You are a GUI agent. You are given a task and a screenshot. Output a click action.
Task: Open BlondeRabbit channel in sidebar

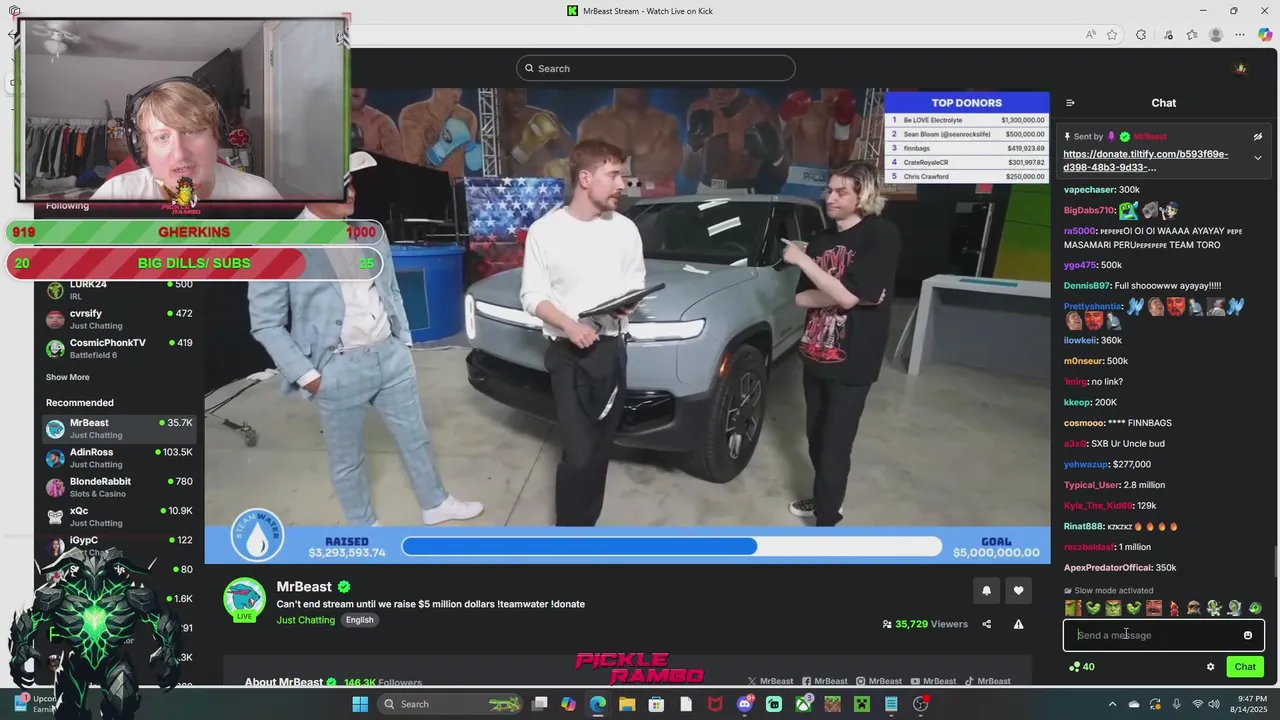(x=119, y=487)
